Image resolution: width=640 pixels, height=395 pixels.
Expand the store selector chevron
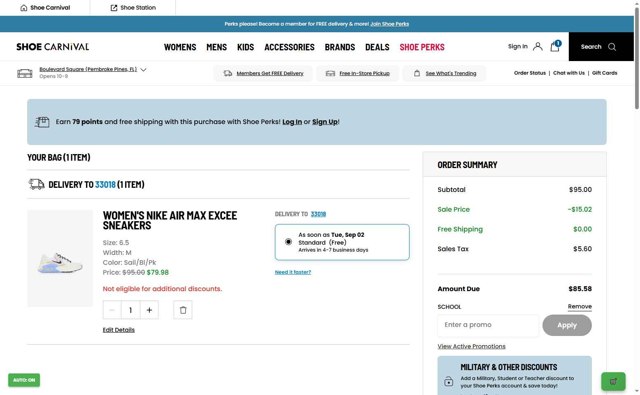(143, 70)
